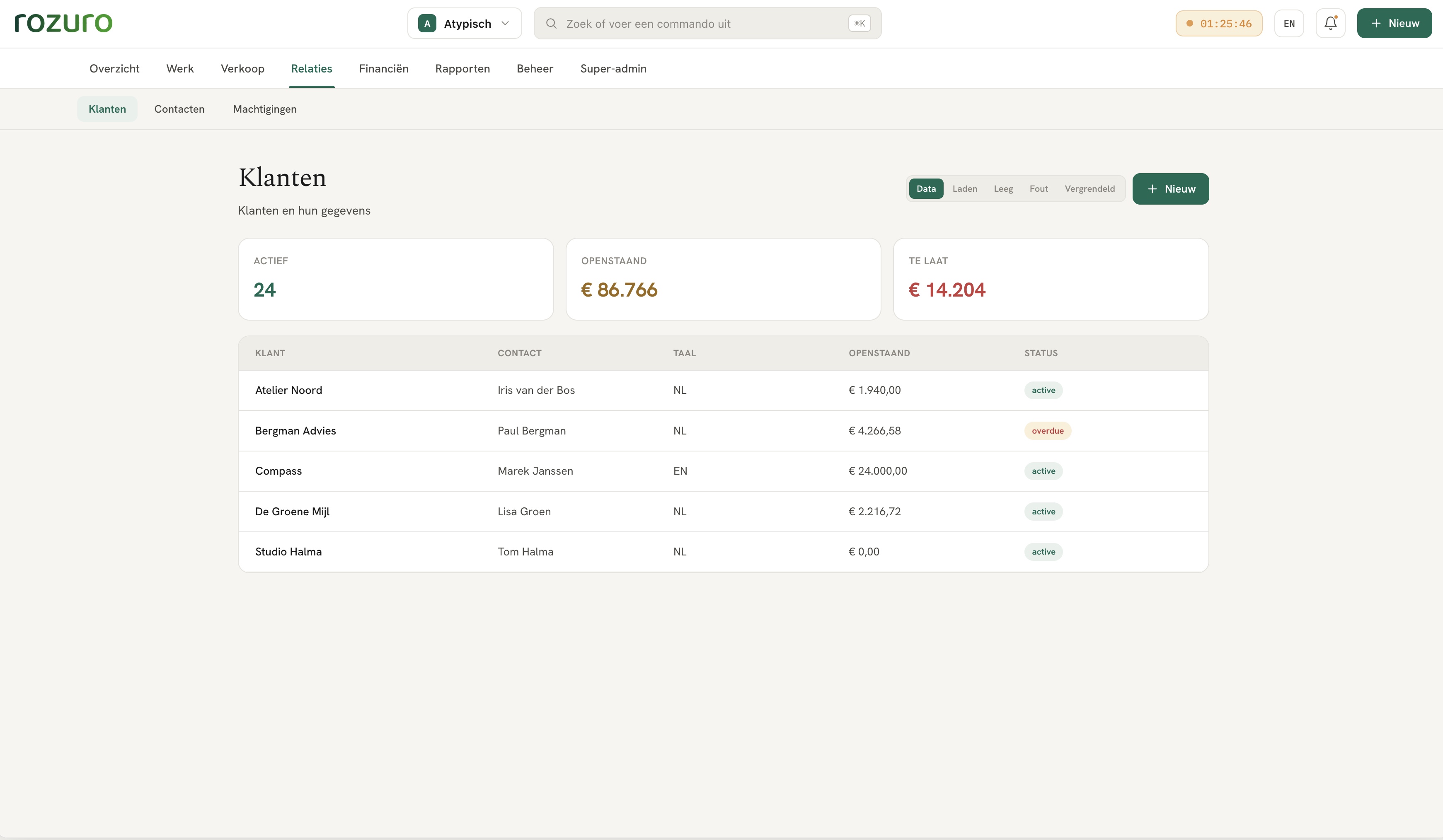Viewport: 1443px width, 840px height.
Task: Click the Openstaand column header
Action: 879,353
